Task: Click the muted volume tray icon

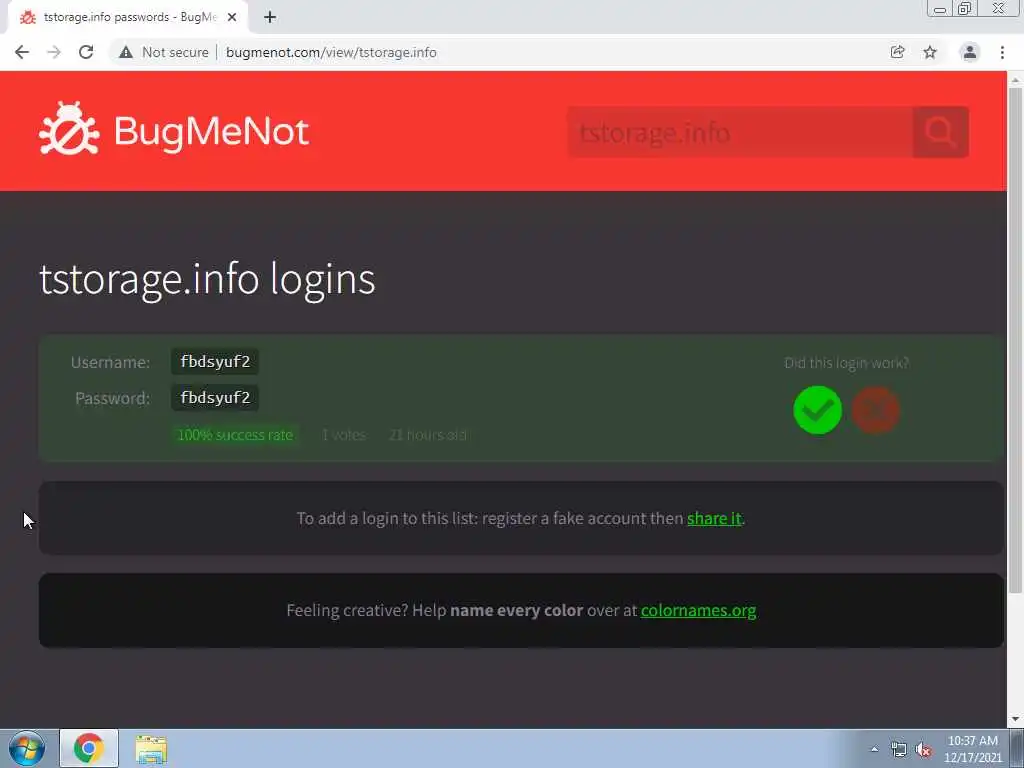Action: coord(923,750)
